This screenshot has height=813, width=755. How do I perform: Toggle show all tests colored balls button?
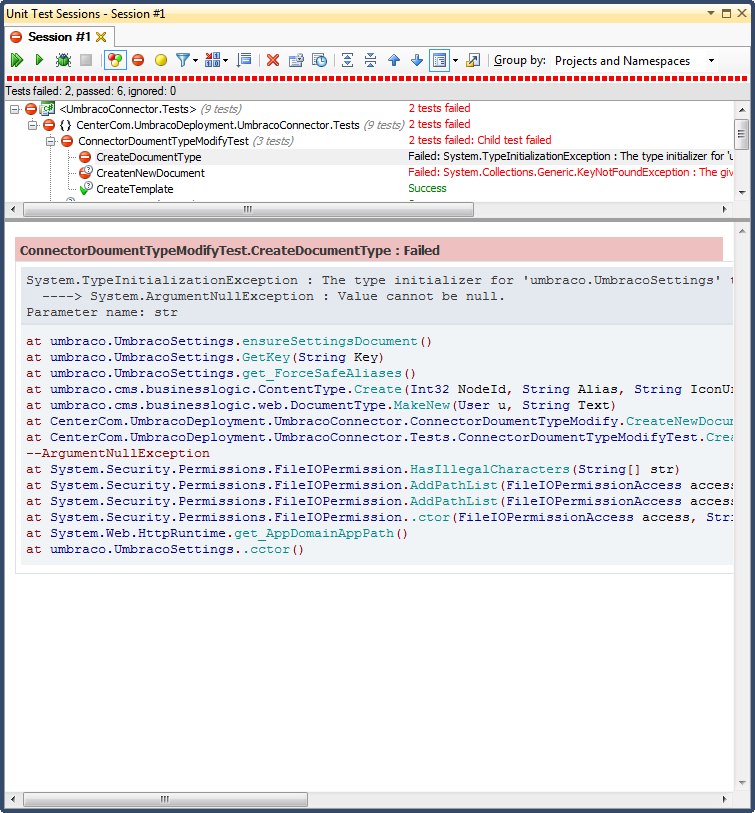coord(115,60)
